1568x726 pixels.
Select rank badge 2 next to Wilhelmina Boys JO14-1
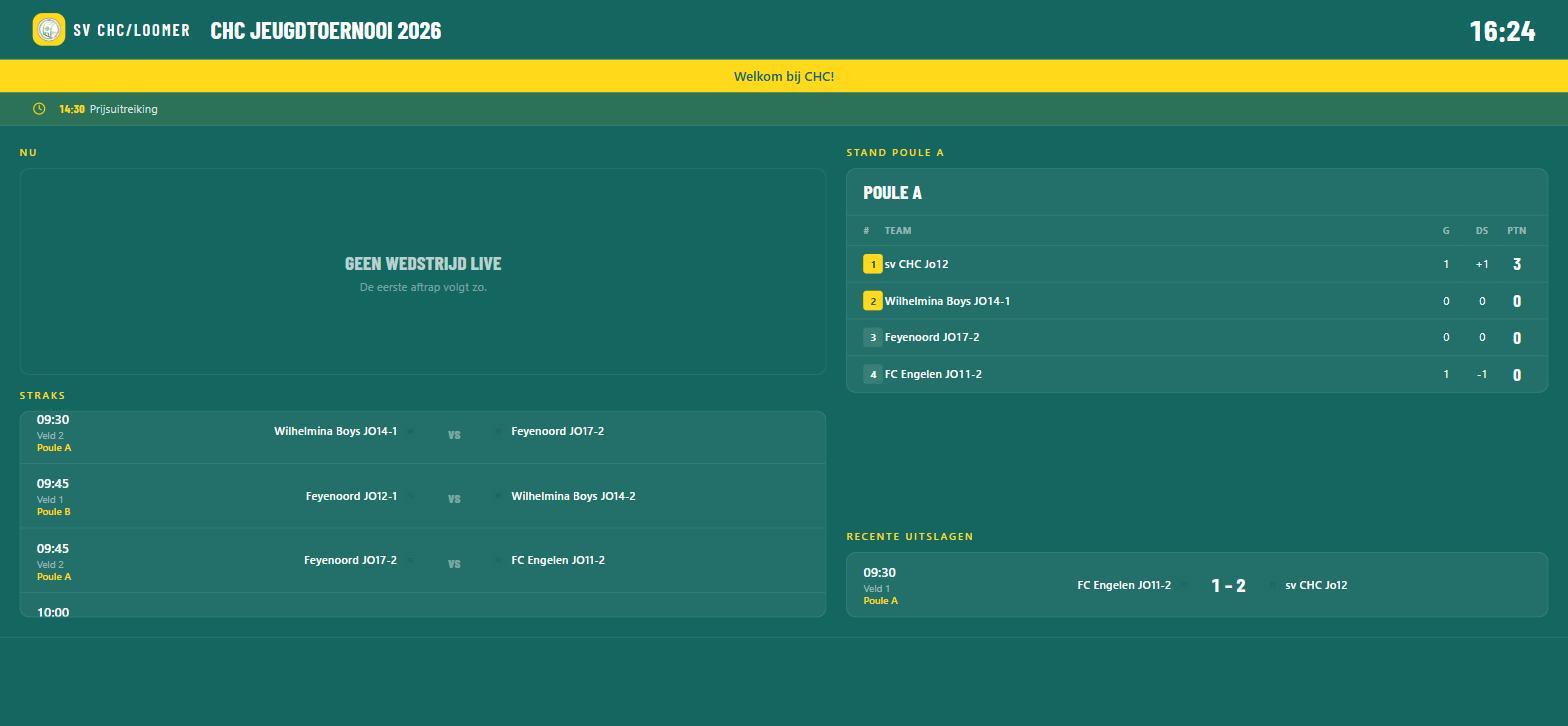[x=873, y=301]
